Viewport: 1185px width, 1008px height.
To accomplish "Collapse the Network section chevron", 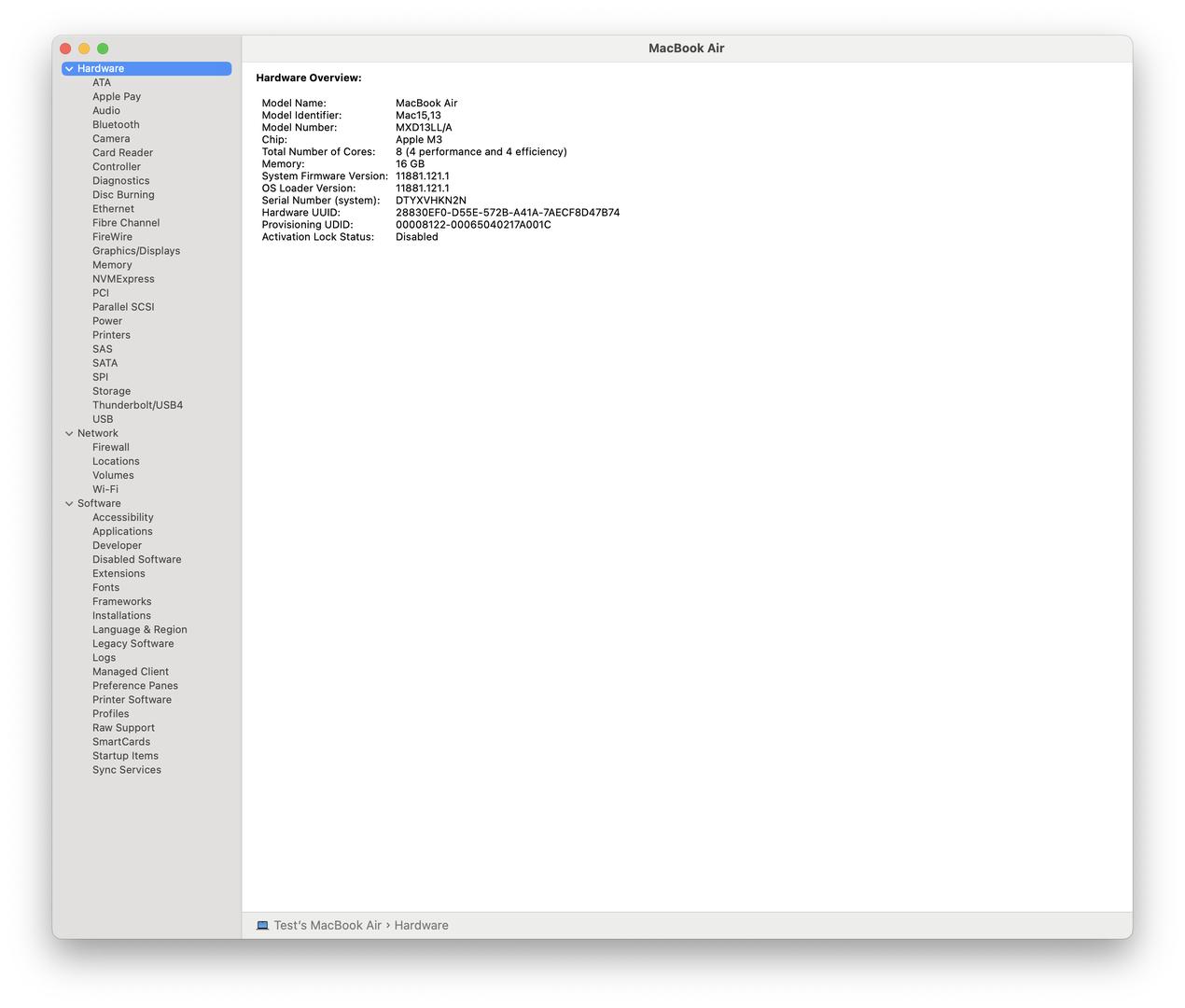I will click(x=69, y=434).
